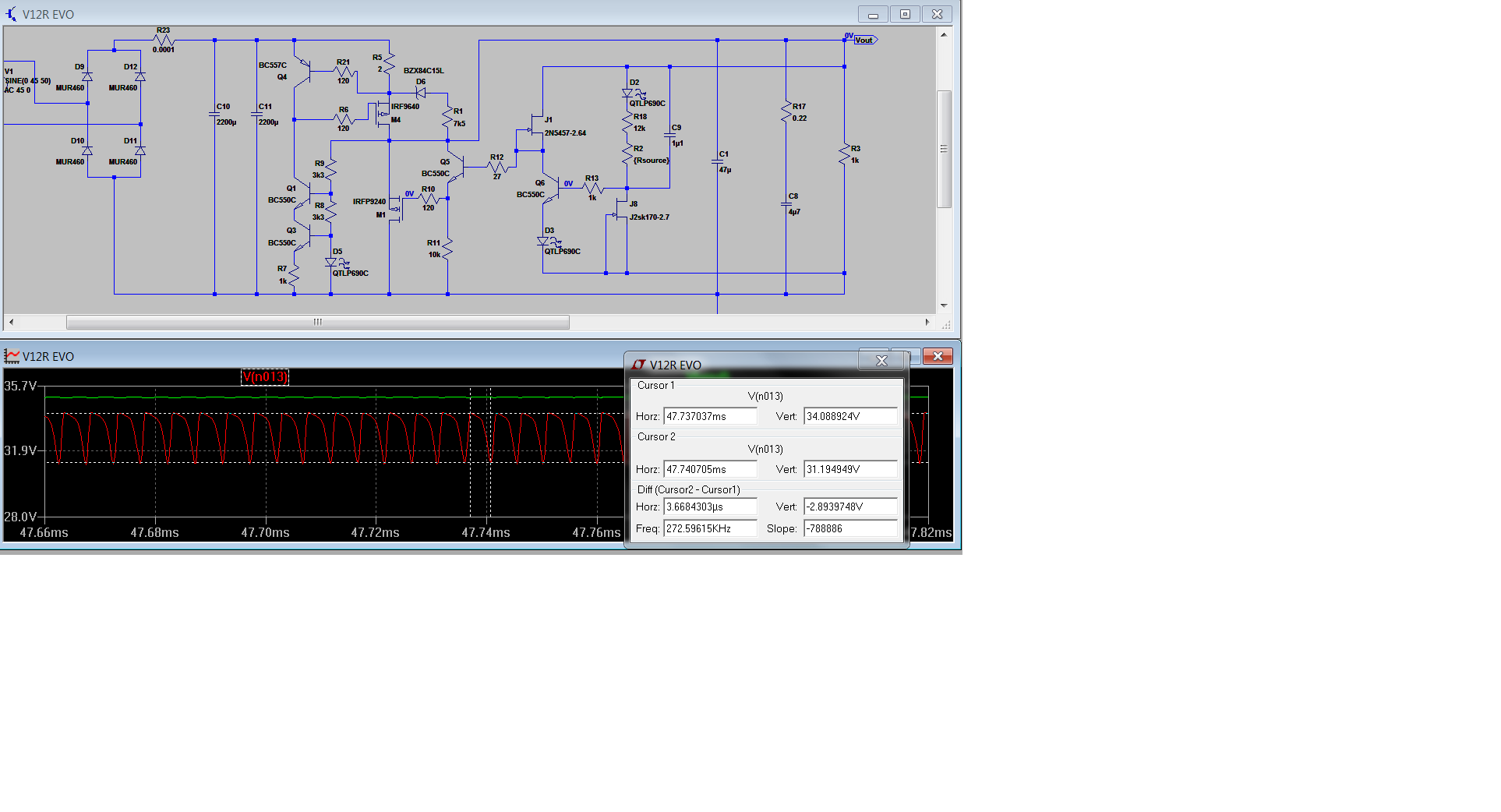Image resolution: width=1501 pixels, height=812 pixels.
Task: Click the Diff Horz field showing 3.6684303µs
Action: pyautogui.click(x=710, y=507)
